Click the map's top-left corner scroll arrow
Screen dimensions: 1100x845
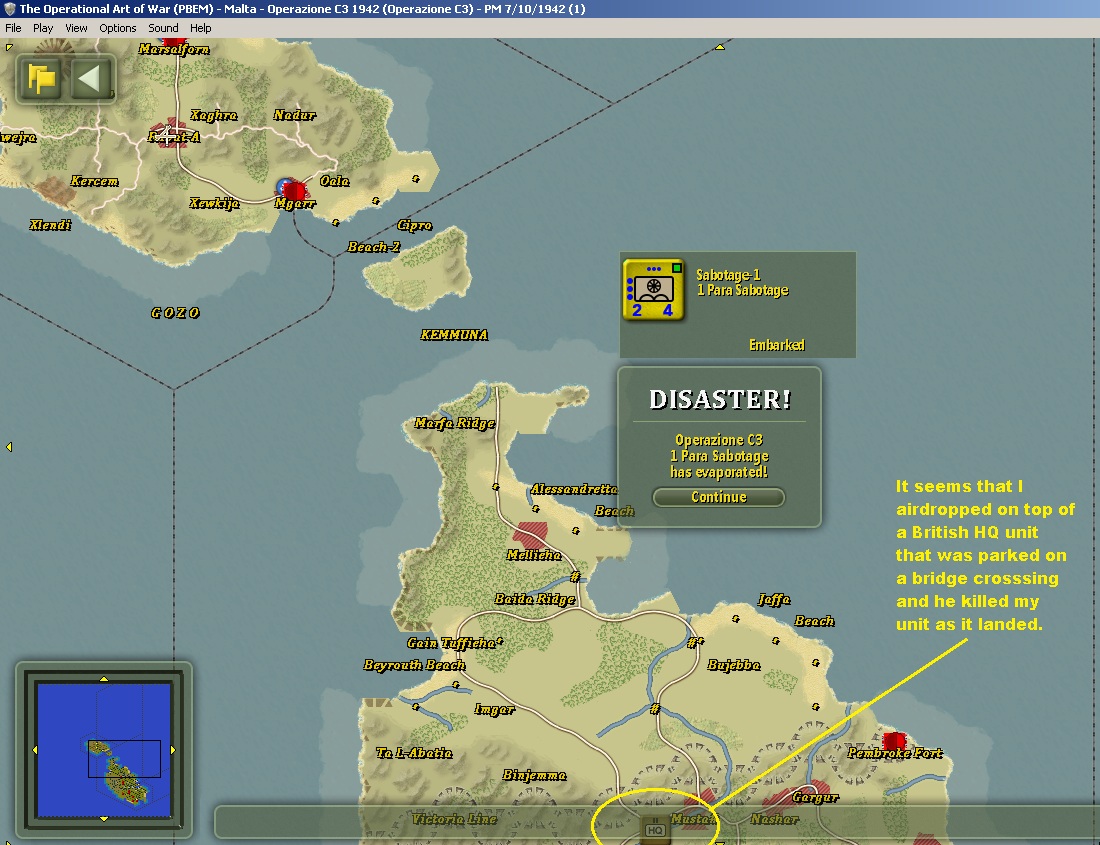point(8,47)
